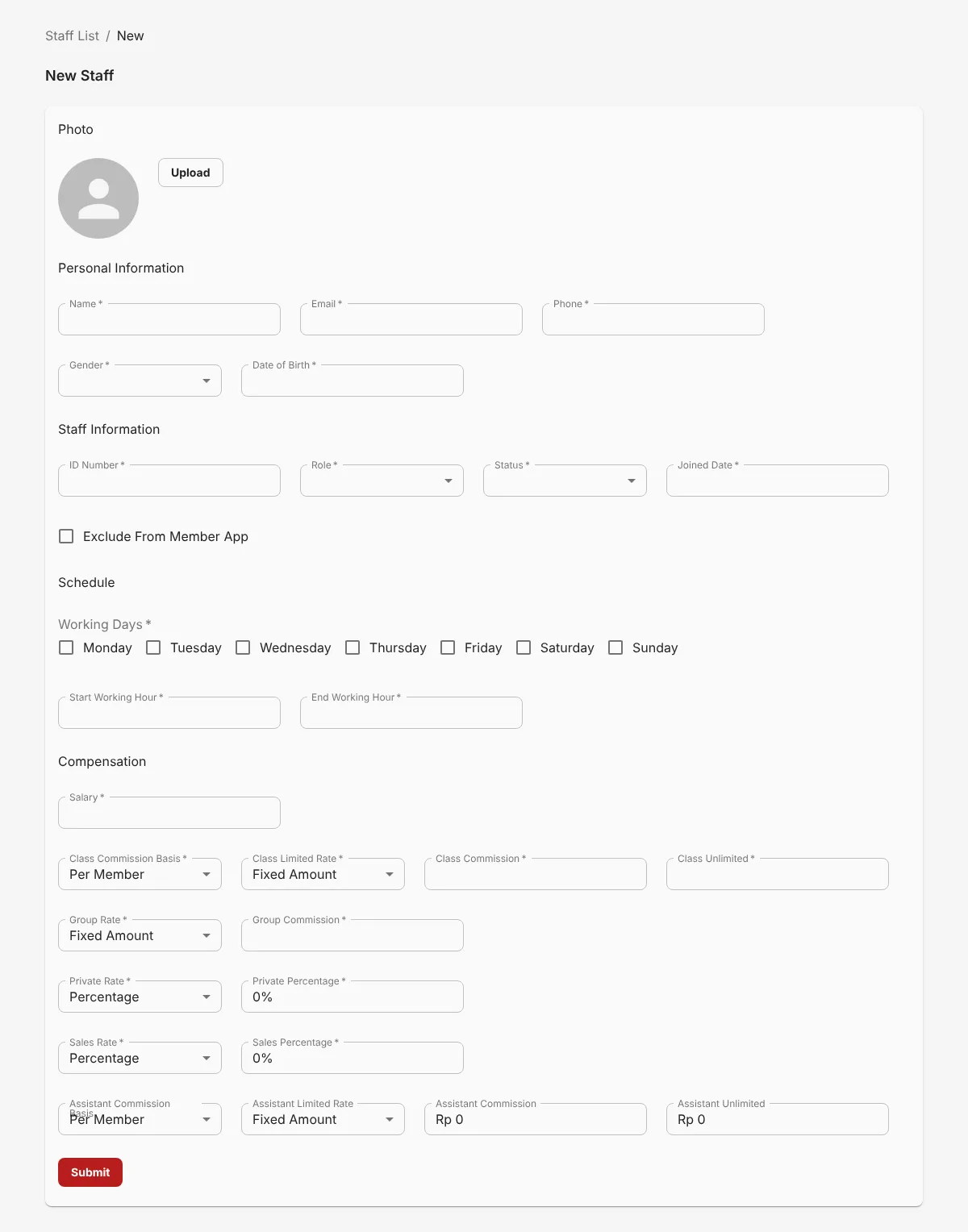Open Class Commission Basis dropdown
Image resolution: width=968 pixels, height=1232 pixels.
coord(140,874)
